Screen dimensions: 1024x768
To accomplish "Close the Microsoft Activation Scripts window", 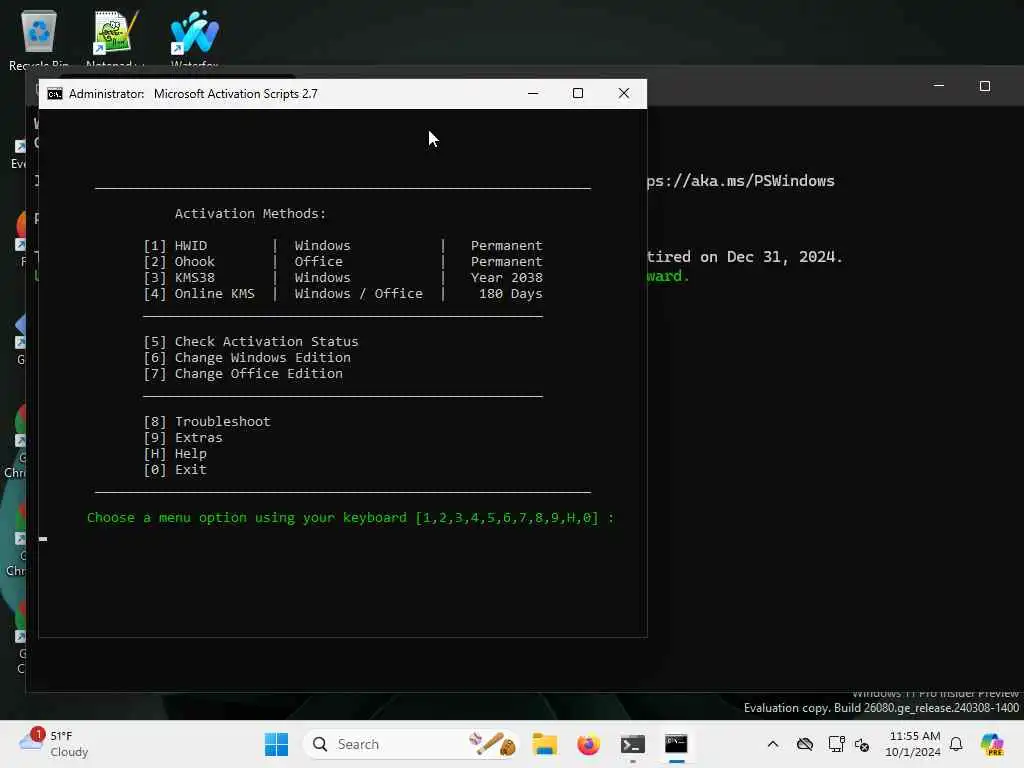I will click(x=624, y=93).
